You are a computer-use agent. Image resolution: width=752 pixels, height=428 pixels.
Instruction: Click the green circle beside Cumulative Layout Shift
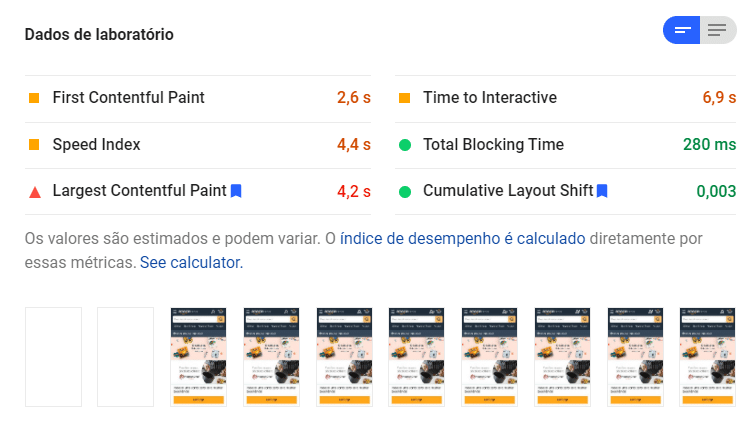pos(404,191)
